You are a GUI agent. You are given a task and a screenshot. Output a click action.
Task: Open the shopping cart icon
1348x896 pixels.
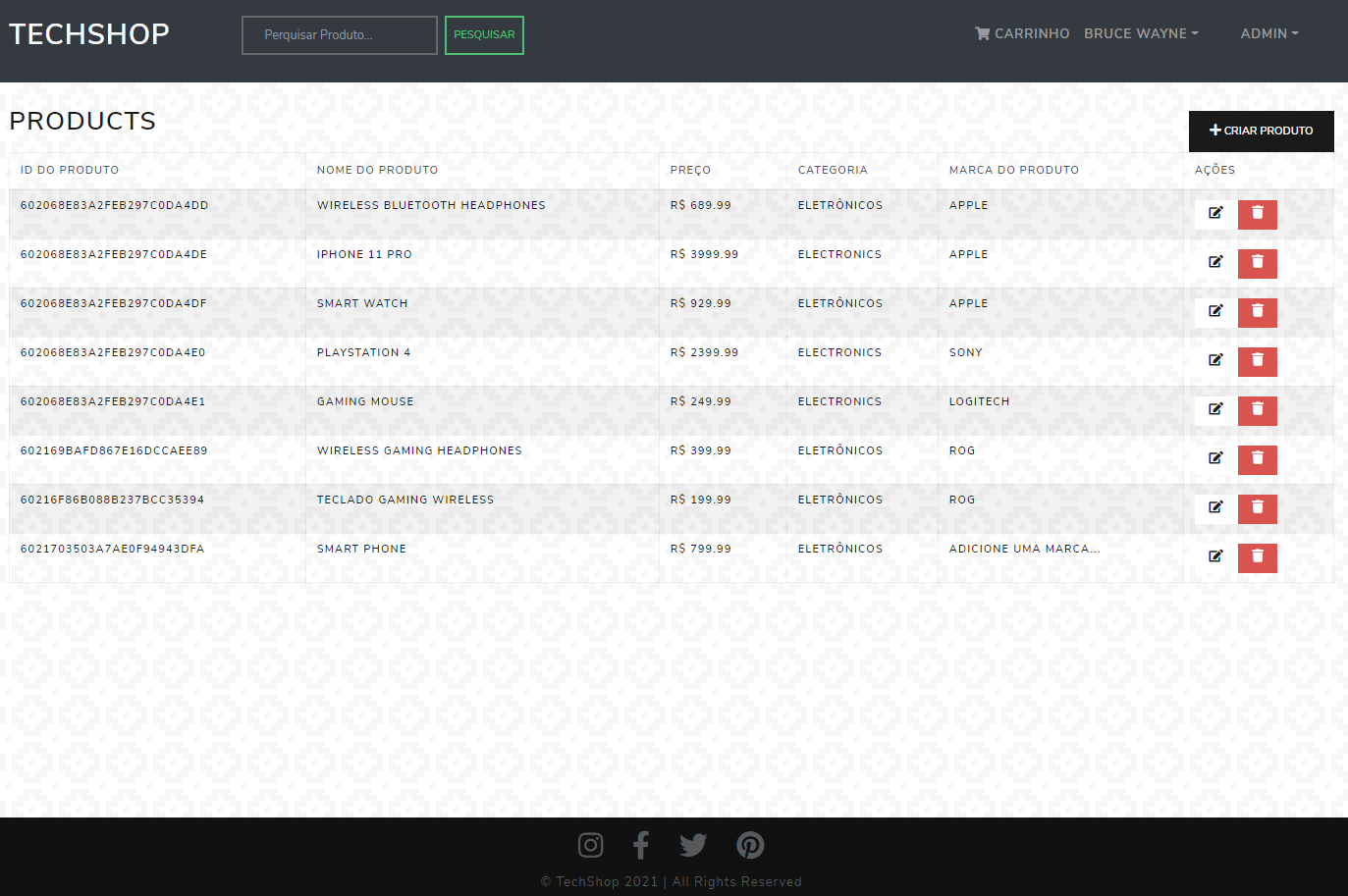point(981,32)
